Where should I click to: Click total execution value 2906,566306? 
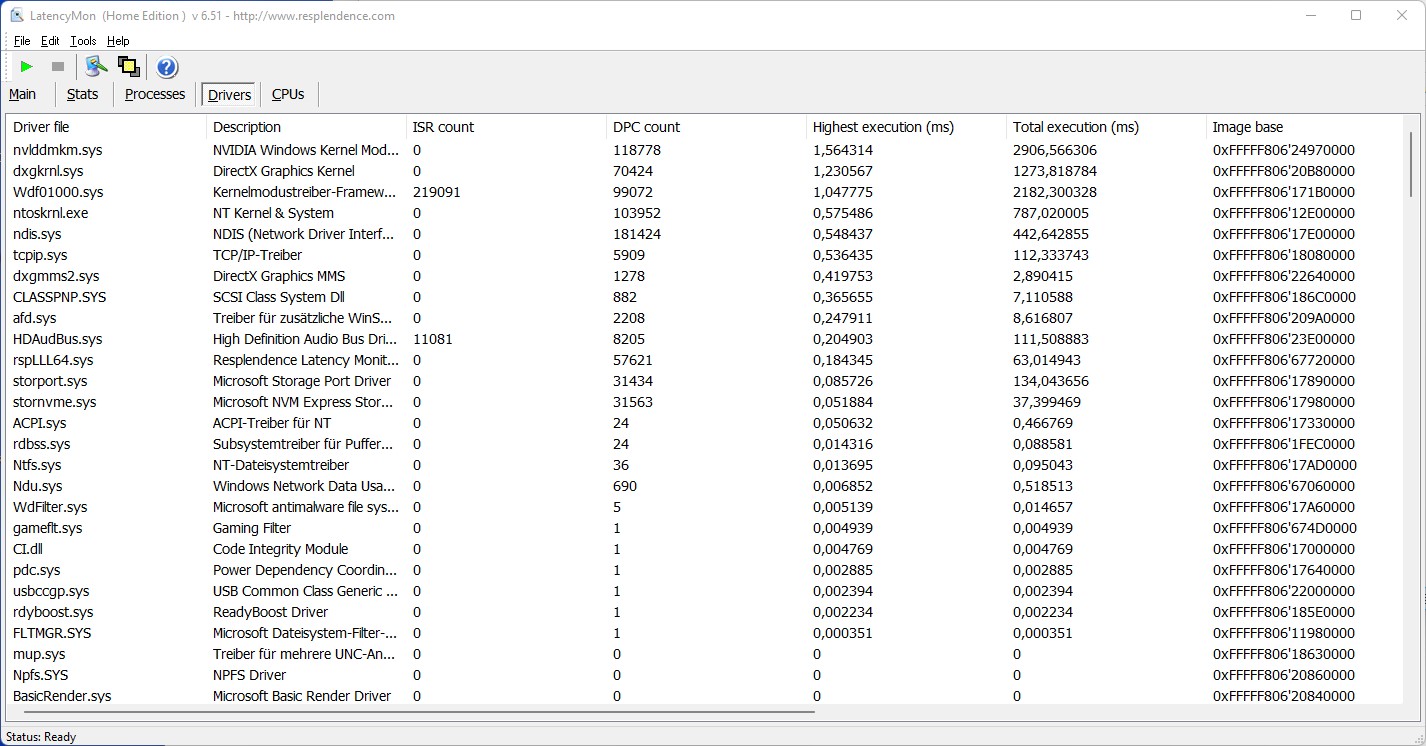point(1055,150)
